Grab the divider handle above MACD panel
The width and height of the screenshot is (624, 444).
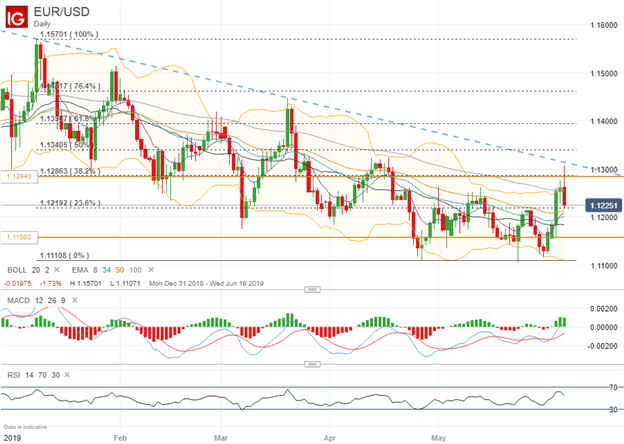[x=312, y=290]
